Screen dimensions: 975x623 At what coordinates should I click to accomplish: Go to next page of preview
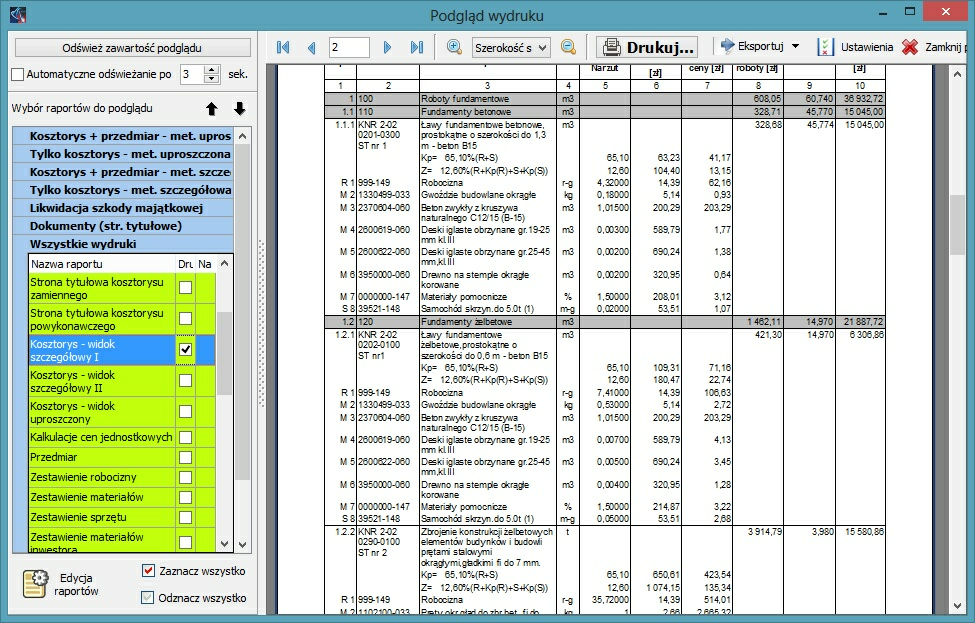tap(387, 47)
